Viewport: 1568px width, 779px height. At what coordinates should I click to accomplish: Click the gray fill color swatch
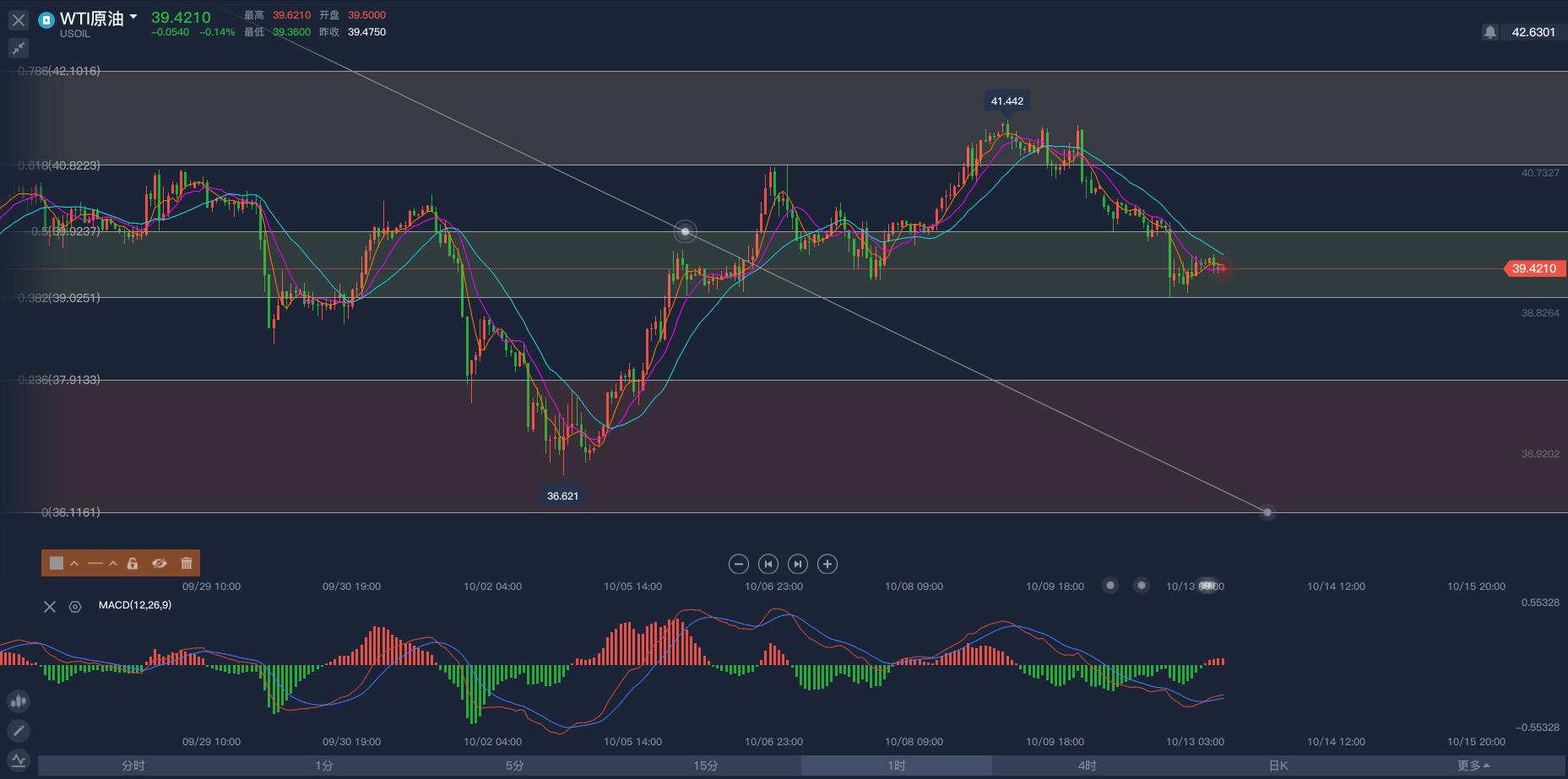(x=57, y=563)
